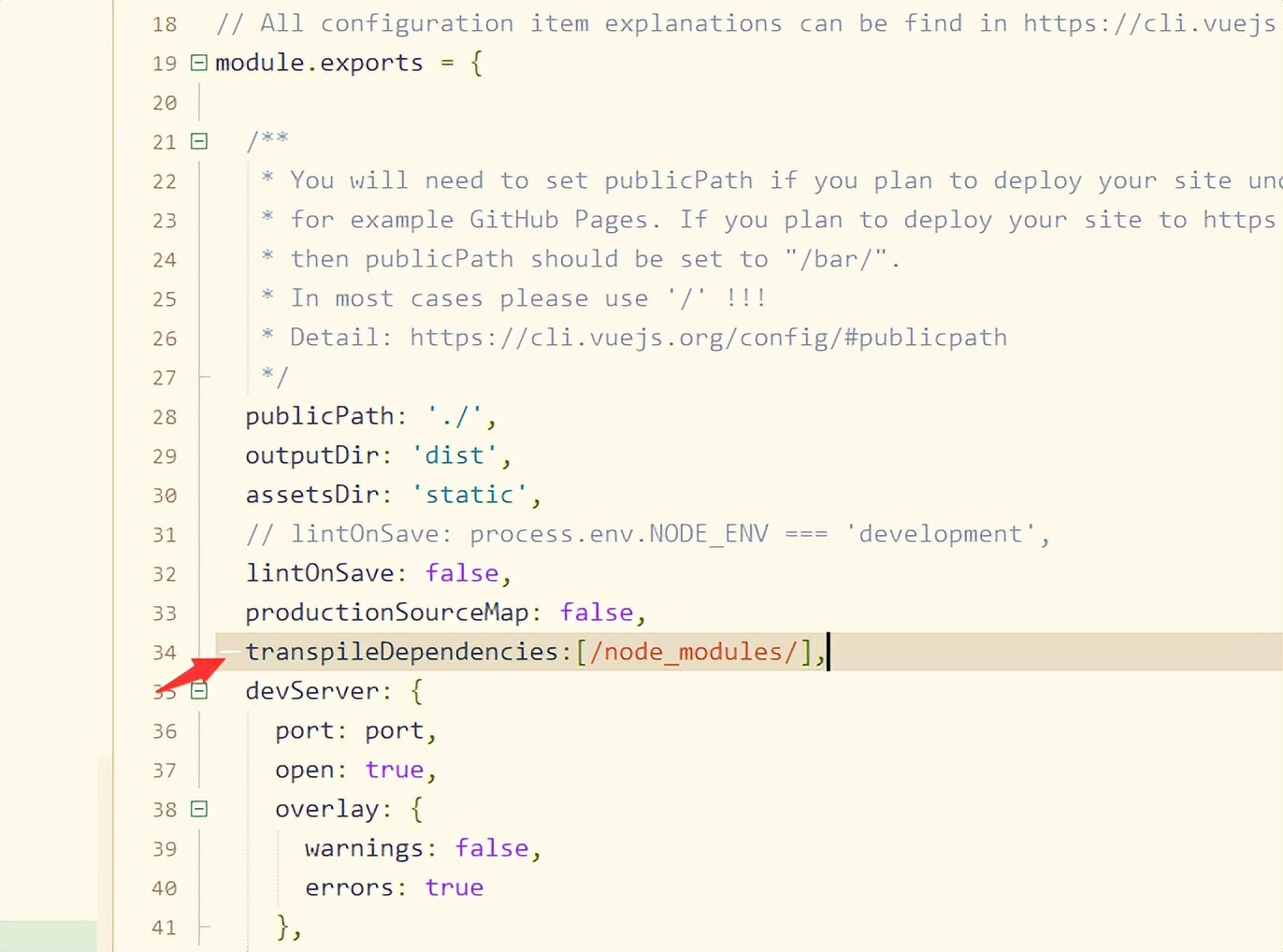
Task: Place cursor on devServer key
Action: click(312, 691)
